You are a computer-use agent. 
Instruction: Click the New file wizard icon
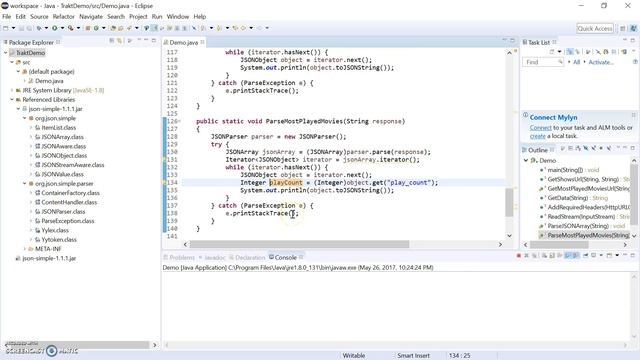(x=5, y=28)
